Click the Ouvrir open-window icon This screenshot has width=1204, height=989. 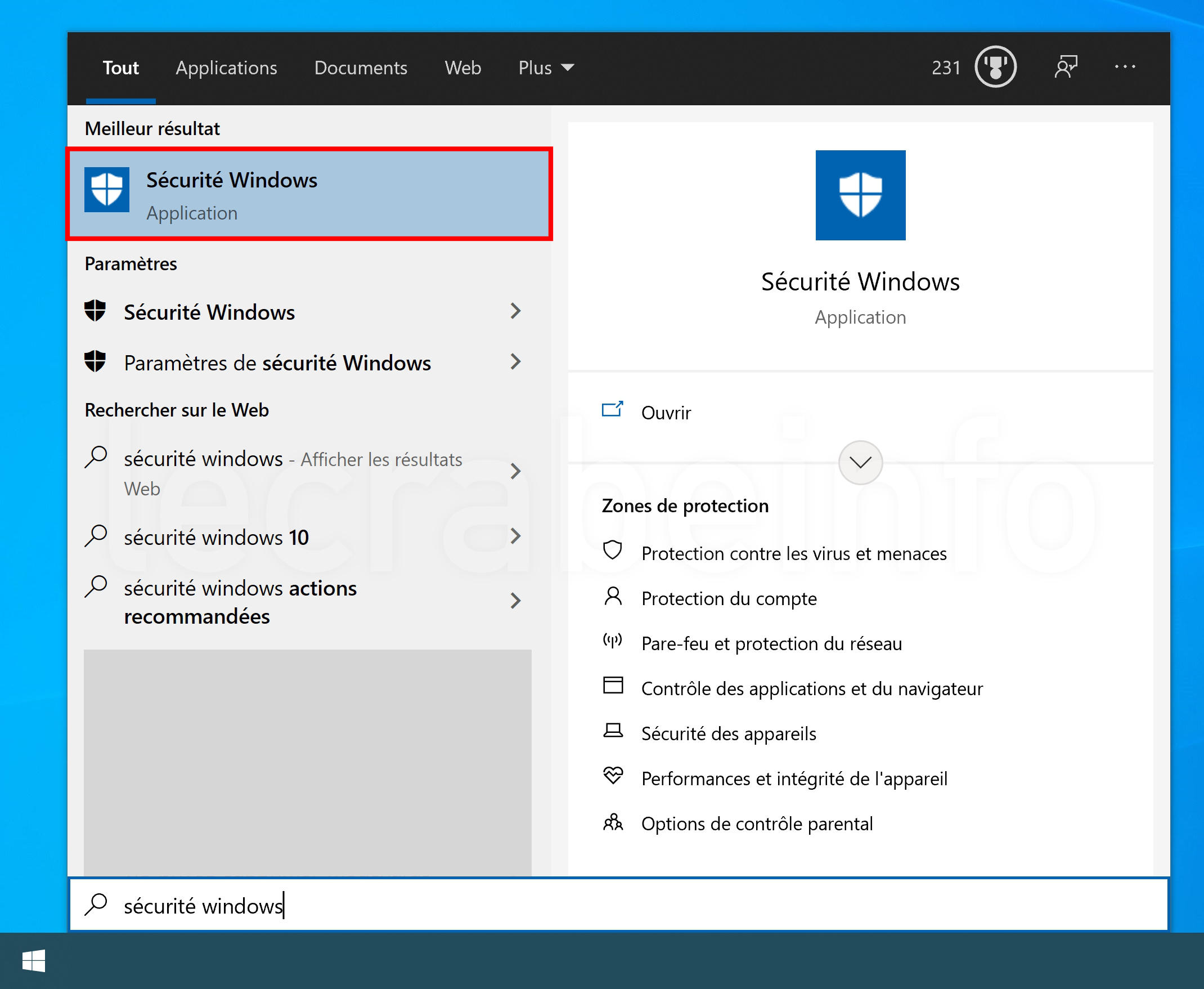click(613, 410)
